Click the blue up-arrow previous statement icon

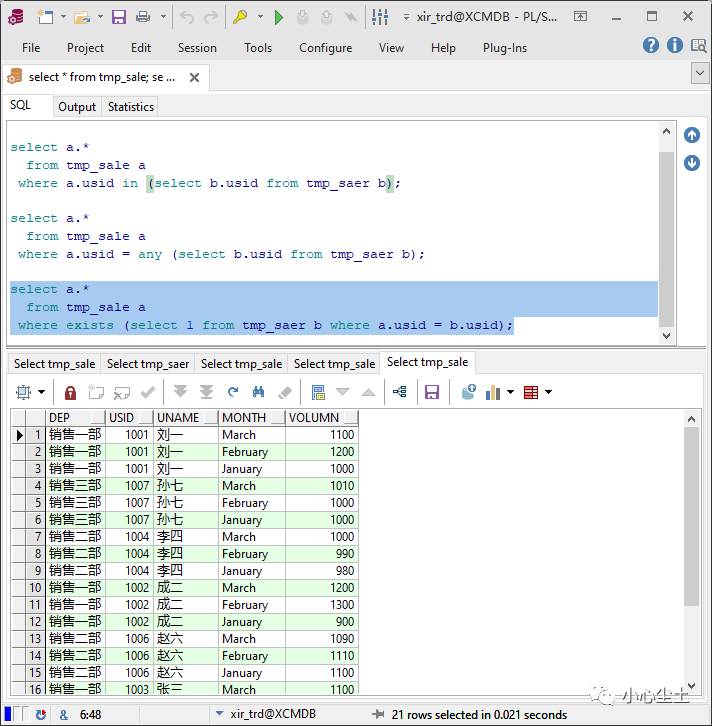[692, 135]
